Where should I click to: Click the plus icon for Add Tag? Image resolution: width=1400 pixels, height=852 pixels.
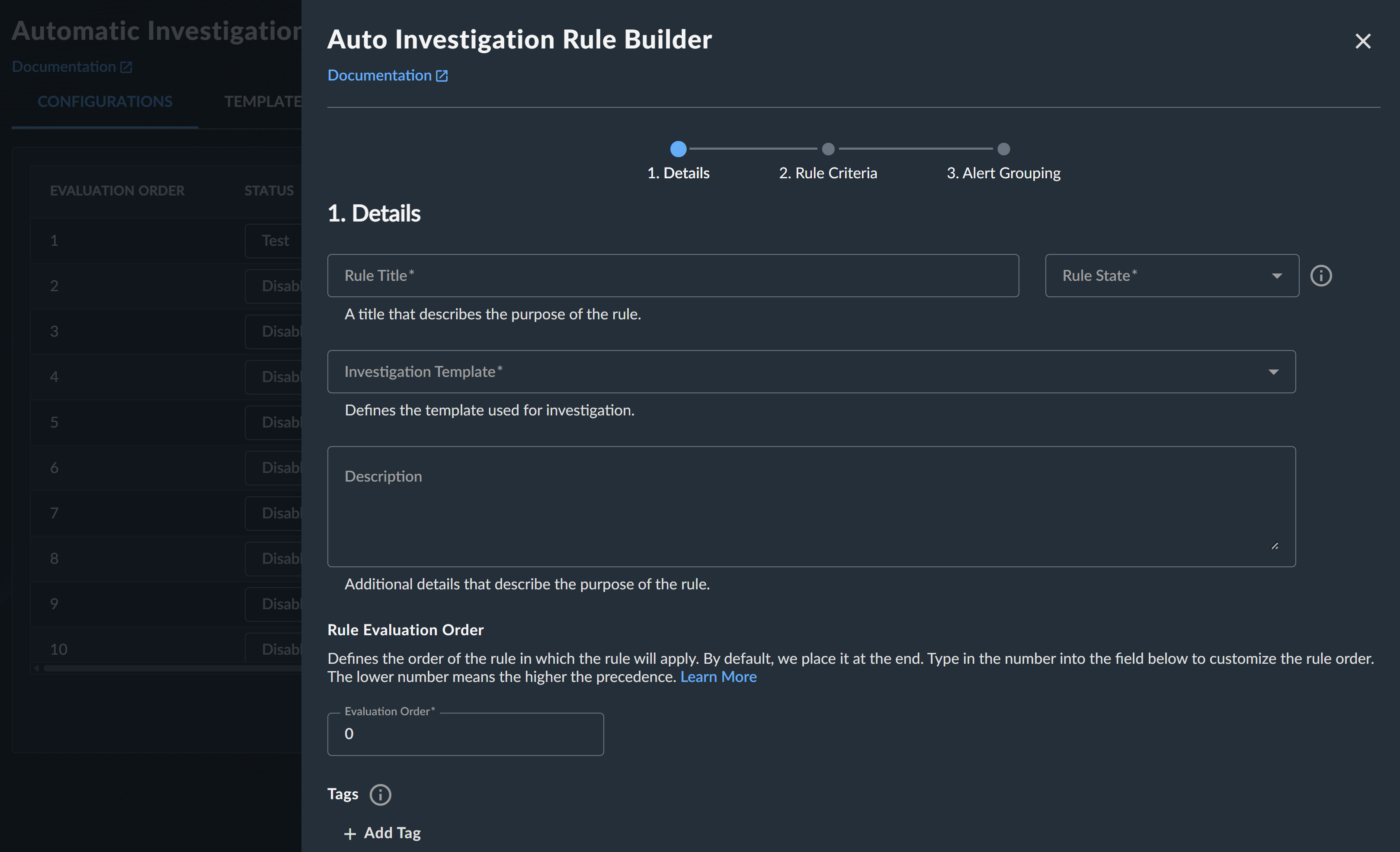point(350,834)
